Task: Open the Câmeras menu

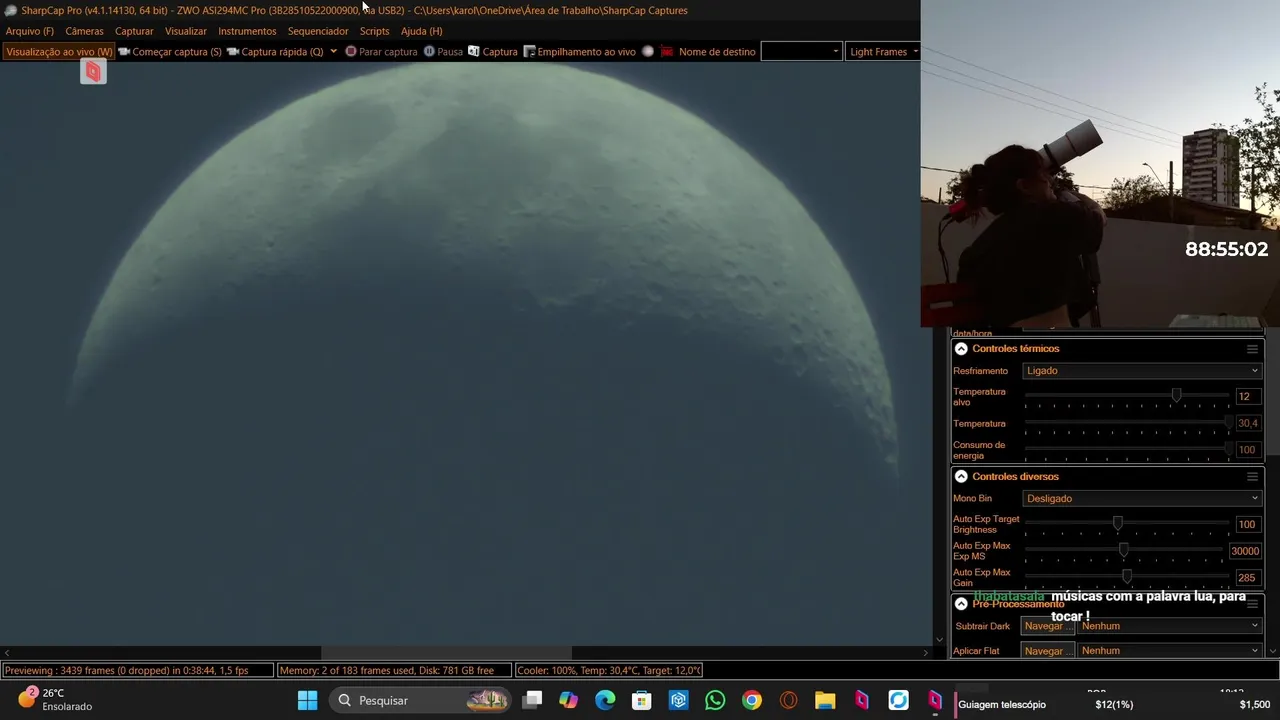Action: coord(84,31)
